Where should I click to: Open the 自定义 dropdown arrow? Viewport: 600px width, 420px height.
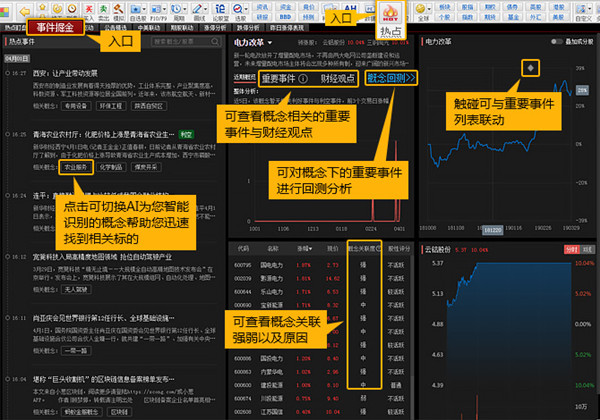click(x=590, y=9)
